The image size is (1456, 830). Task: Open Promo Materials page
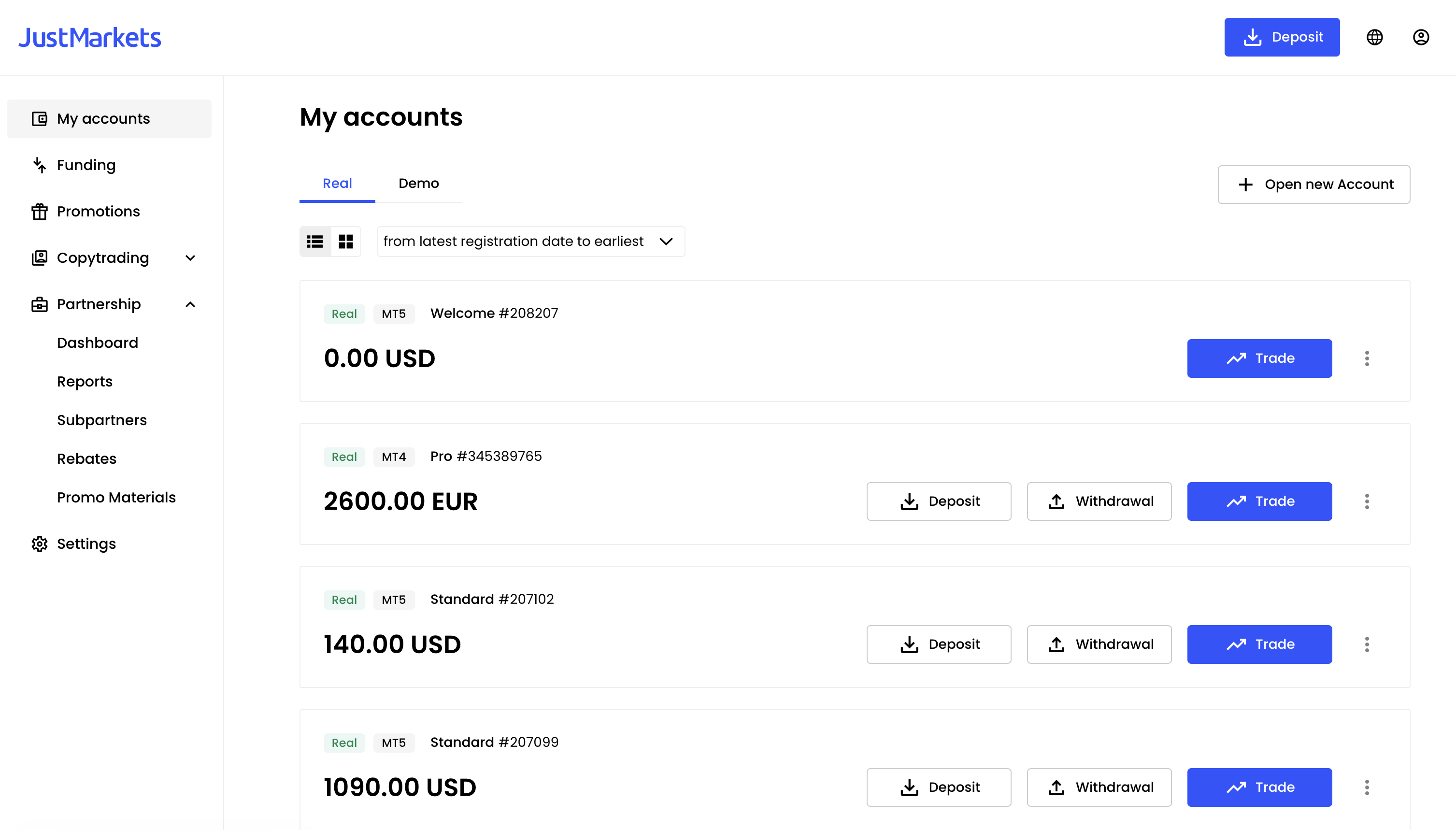click(116, 498)
